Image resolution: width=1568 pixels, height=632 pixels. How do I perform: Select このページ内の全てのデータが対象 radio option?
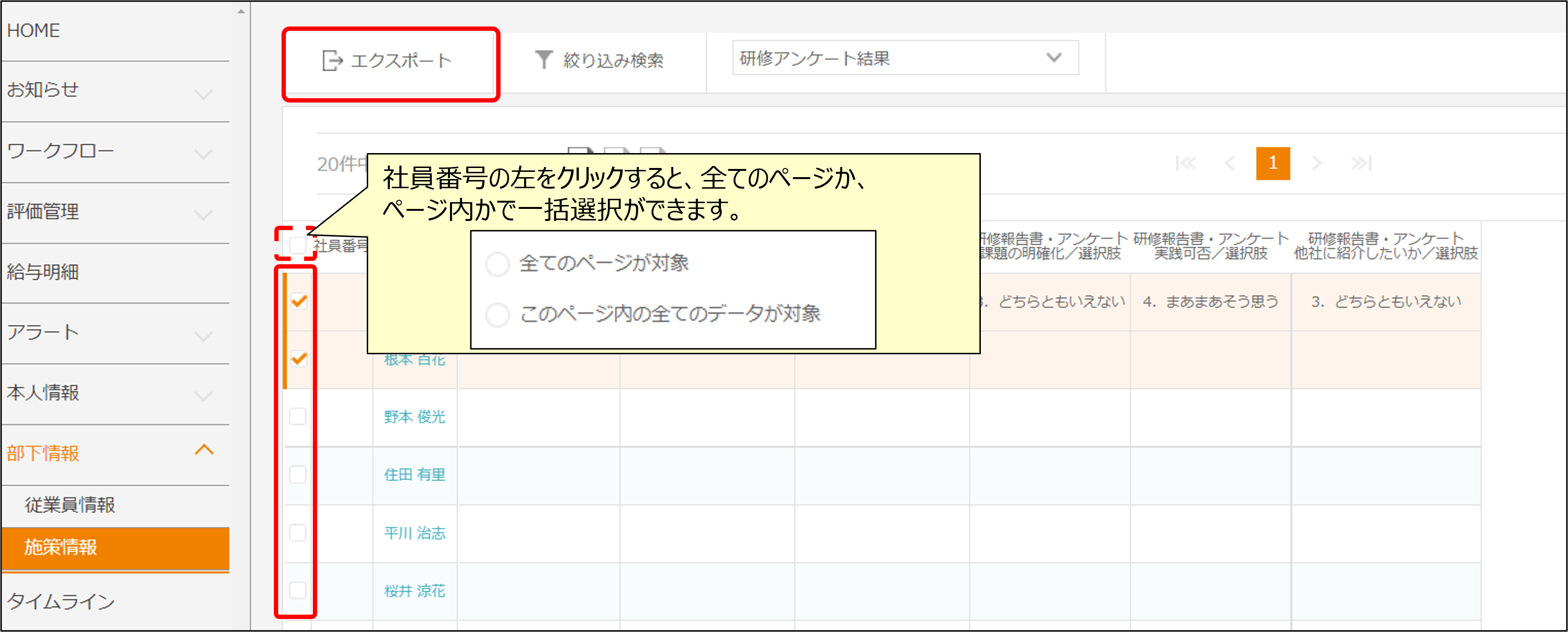click(497, 314)
